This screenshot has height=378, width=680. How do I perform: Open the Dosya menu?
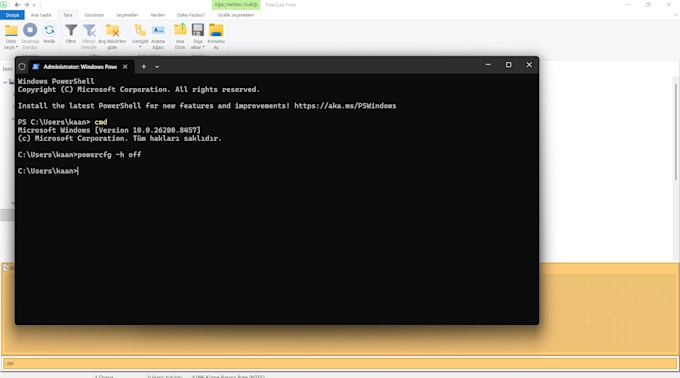coord(12,15)
